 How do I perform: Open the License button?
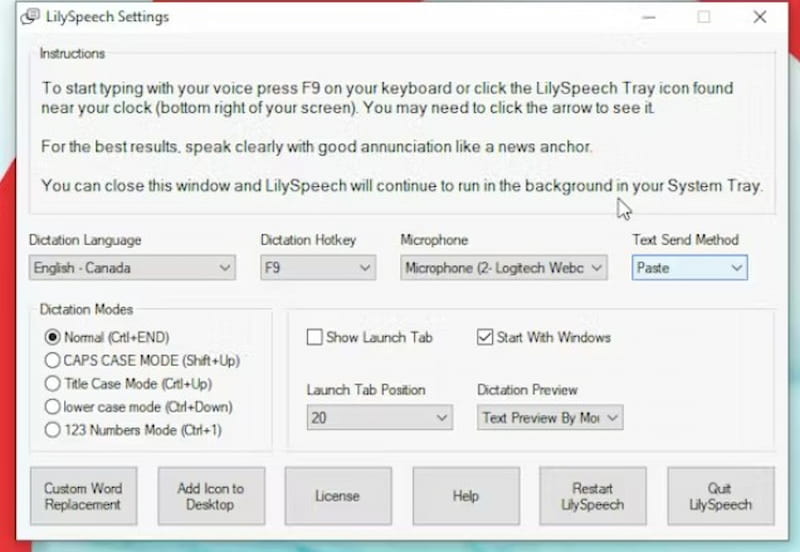(338, 496)
